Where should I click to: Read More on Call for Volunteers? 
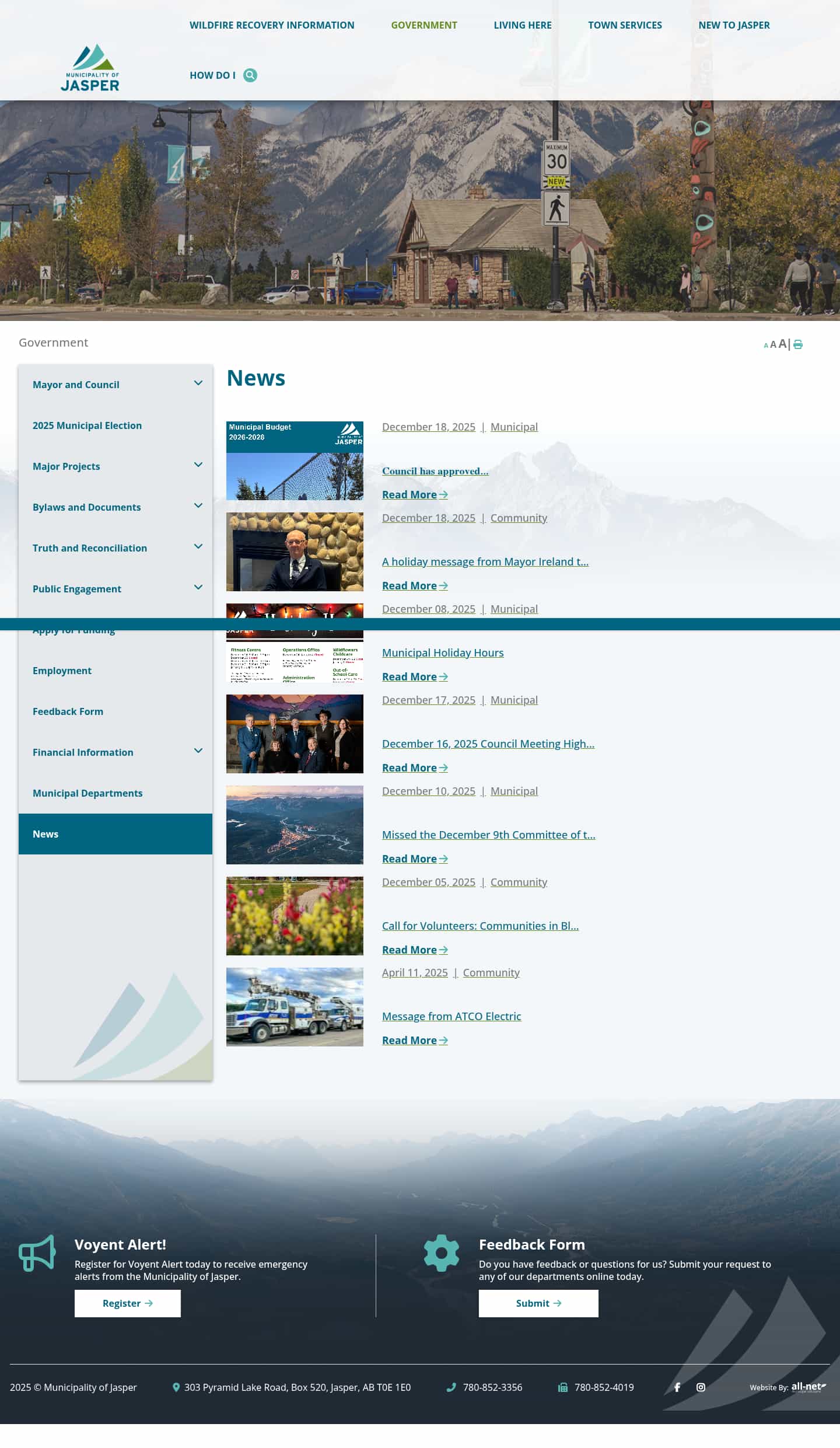(x=415, y=950)
